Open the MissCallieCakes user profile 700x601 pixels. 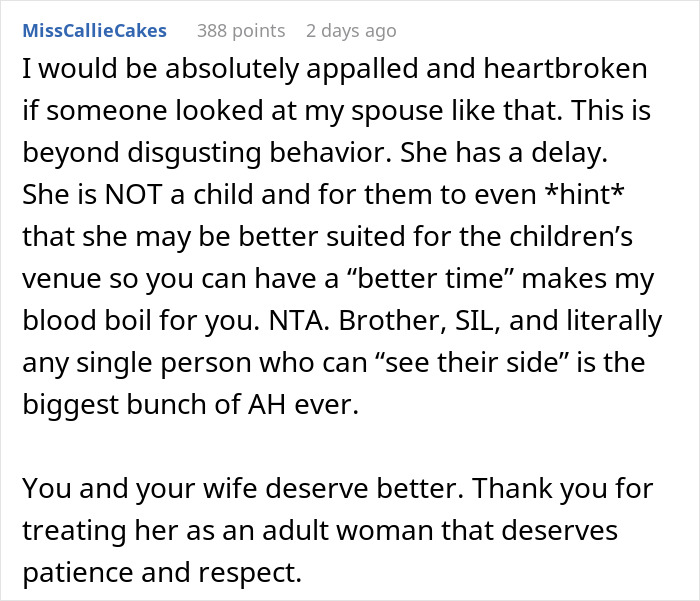(94, 31)
